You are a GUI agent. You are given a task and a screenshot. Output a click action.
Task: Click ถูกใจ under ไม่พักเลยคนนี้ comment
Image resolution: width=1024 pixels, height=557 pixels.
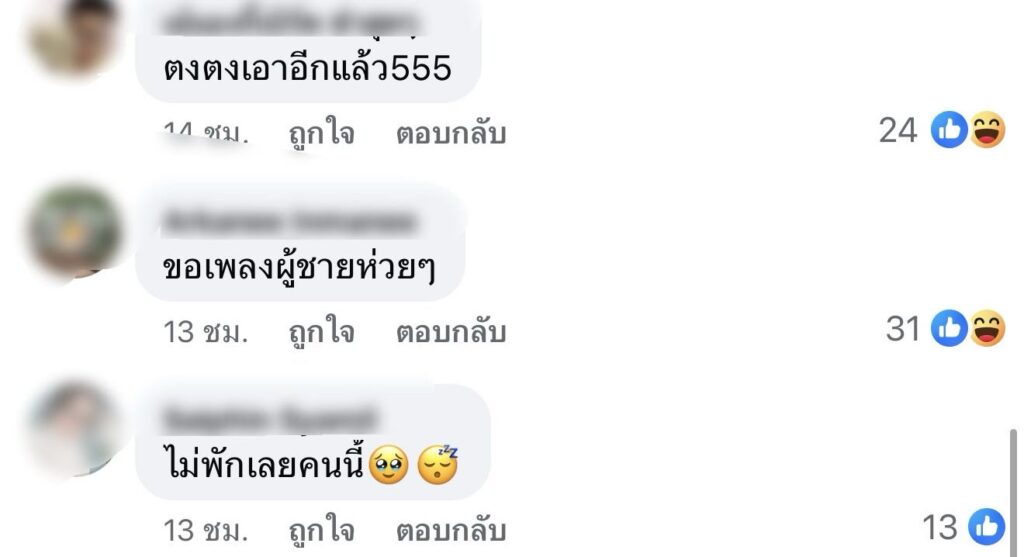point(321,531)
